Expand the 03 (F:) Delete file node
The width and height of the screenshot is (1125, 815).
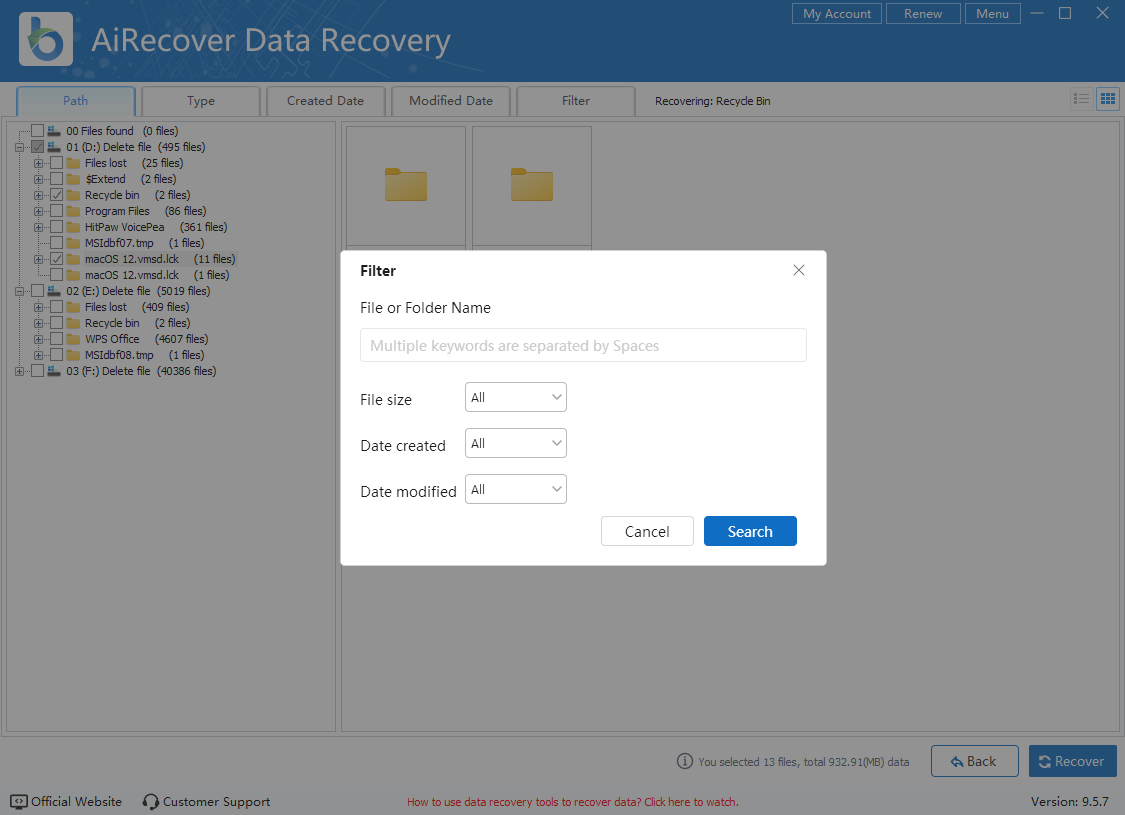20,371
